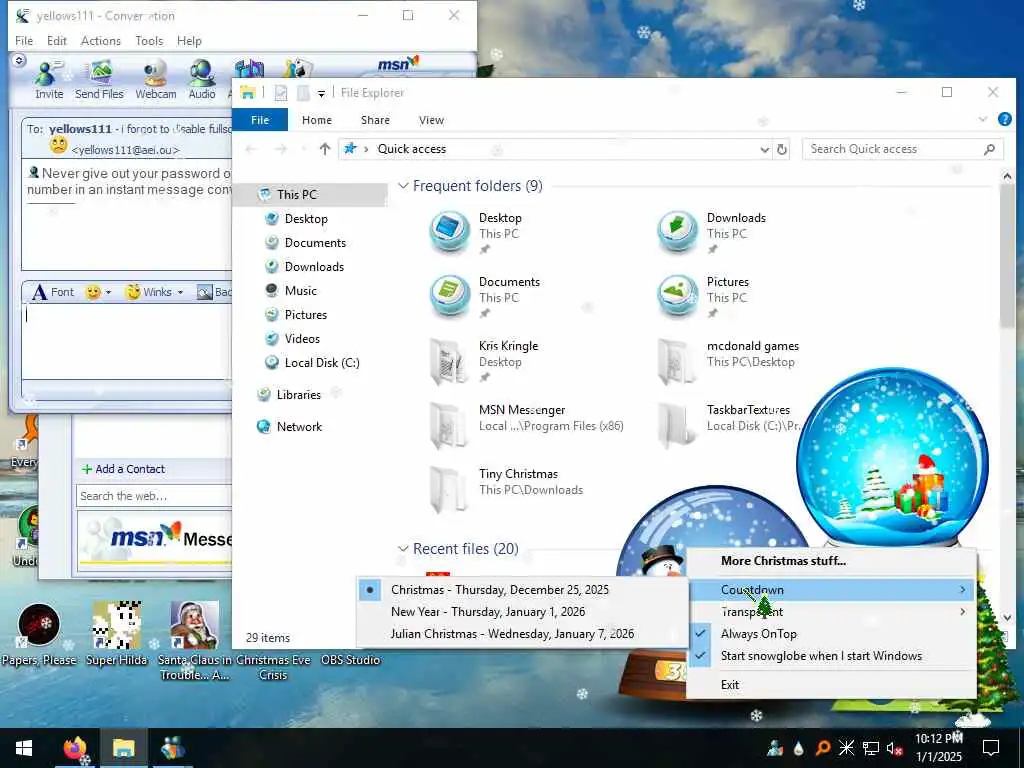
Task: Click the MSN message typing area
Action: click(127, 340)
